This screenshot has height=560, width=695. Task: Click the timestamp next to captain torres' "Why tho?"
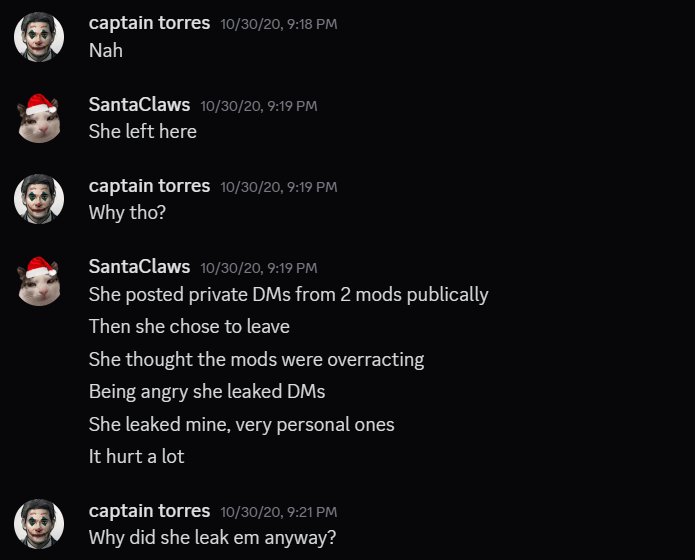pos(279,187)
